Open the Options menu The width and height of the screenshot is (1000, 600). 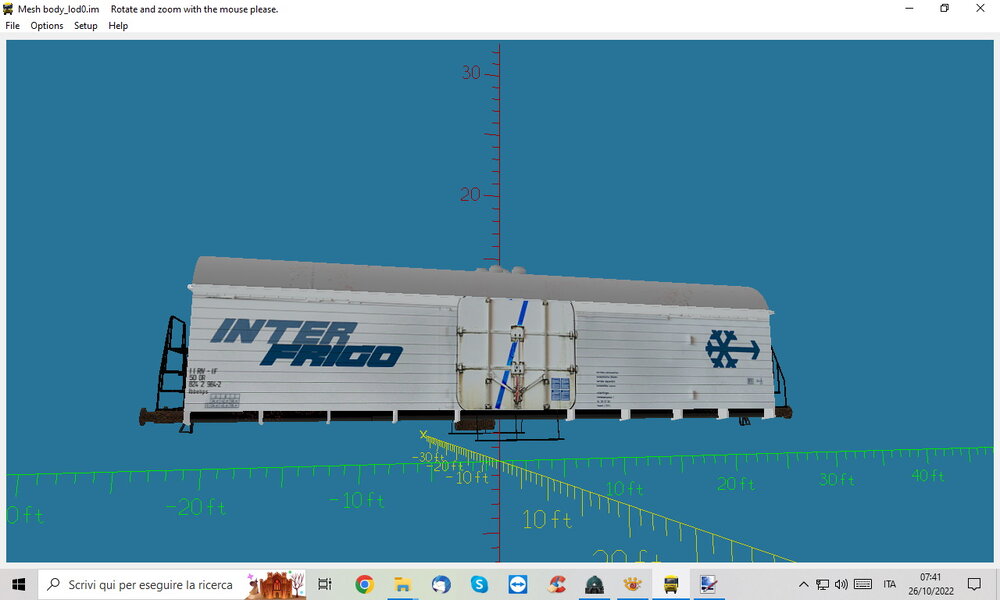(x=47, y=26)
